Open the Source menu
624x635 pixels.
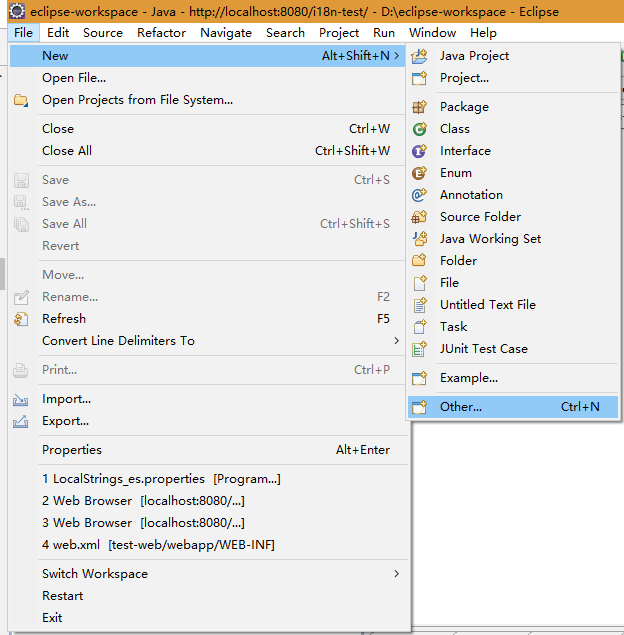click(103, 32)
